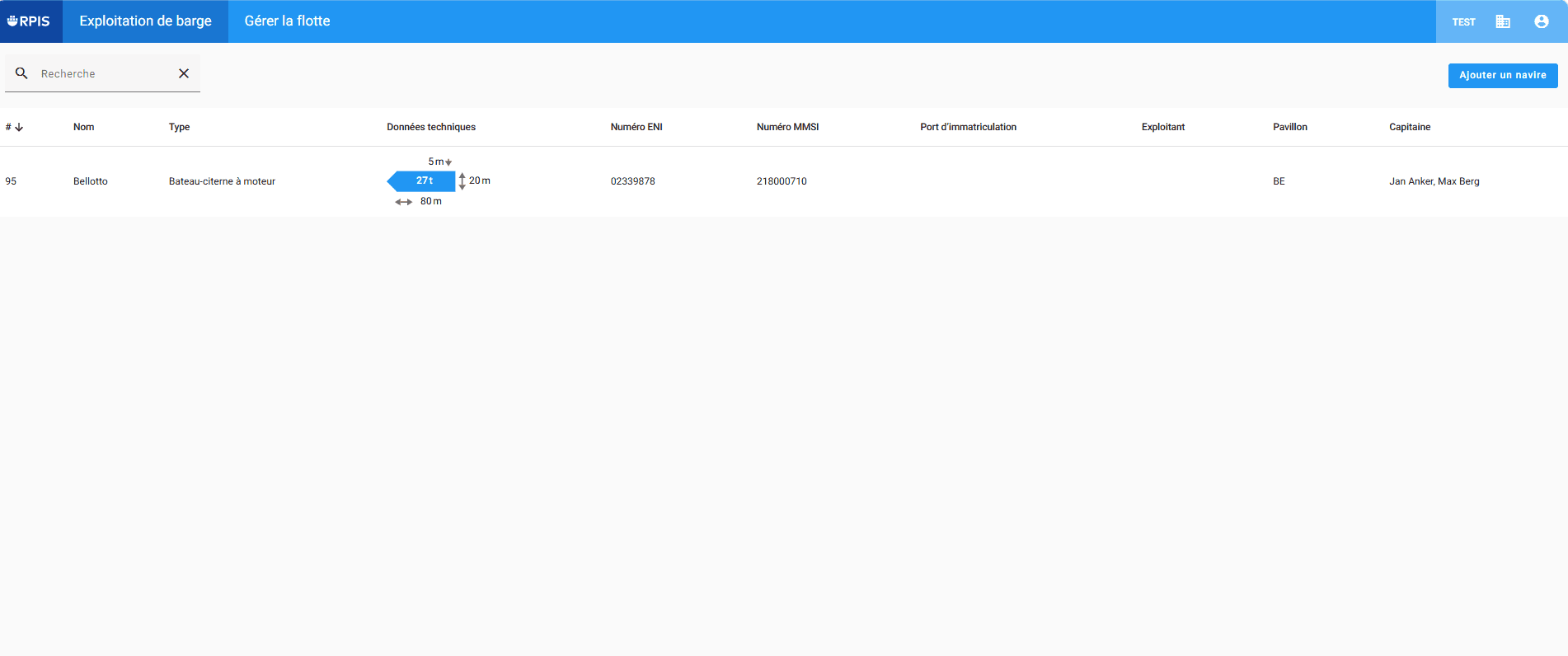Click the Port d'immatriculation column header
This screenshot has height=656, width=1568.
(968, 127)
